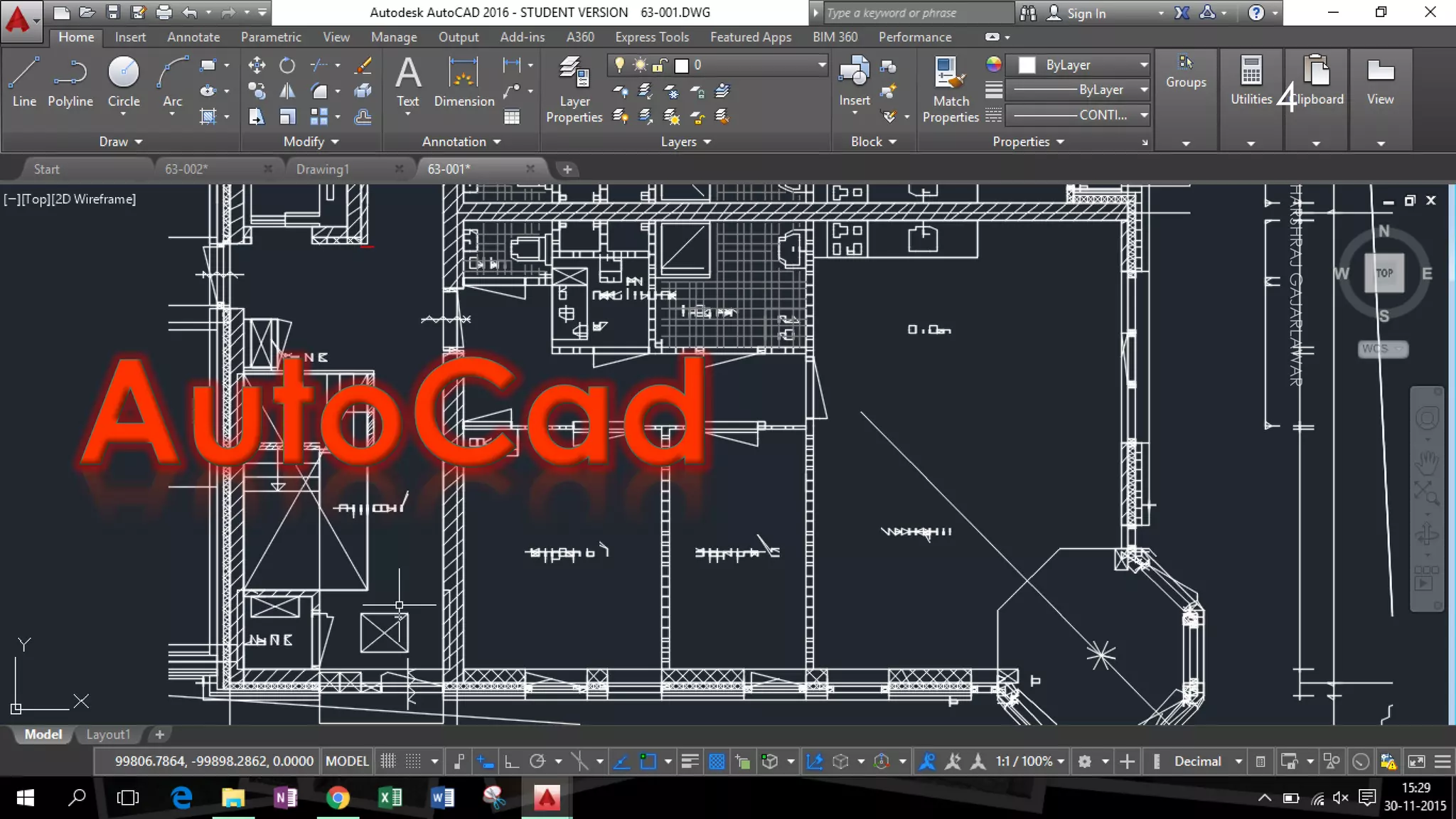Open the Annotate ribbon tab
This screenshot has width=1456, height=819.
[x=193, y=37]
